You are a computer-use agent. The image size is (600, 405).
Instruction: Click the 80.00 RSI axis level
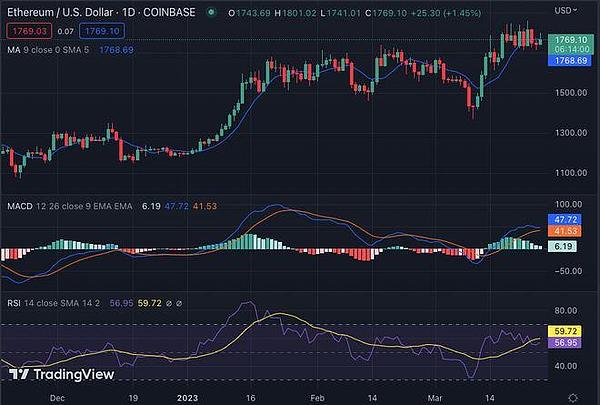[x=566, y=310]
